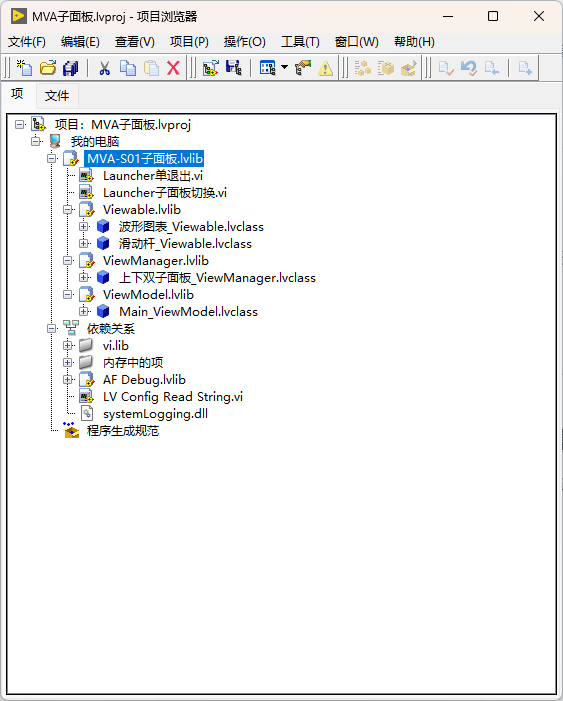Screen dimensions: 563x701
Task: Click the Open Project folder icon
Action: coord(48,68)
